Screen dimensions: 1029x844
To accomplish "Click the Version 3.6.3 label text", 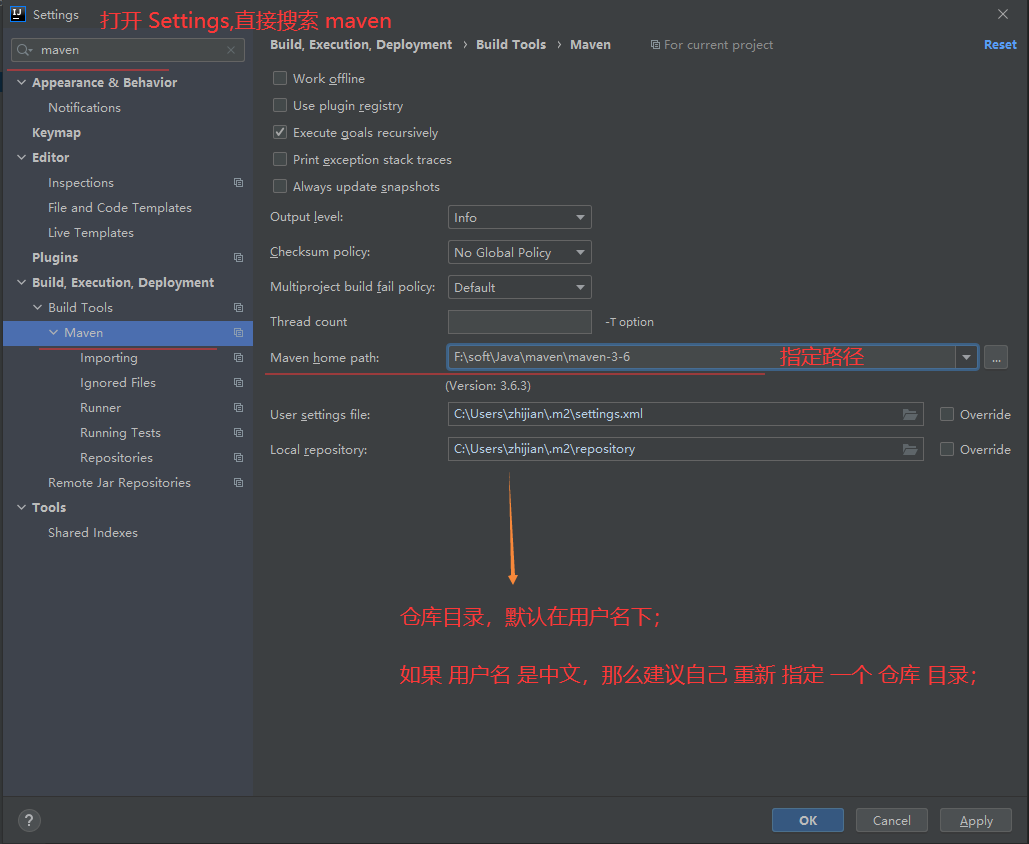I will pos(488,386).
